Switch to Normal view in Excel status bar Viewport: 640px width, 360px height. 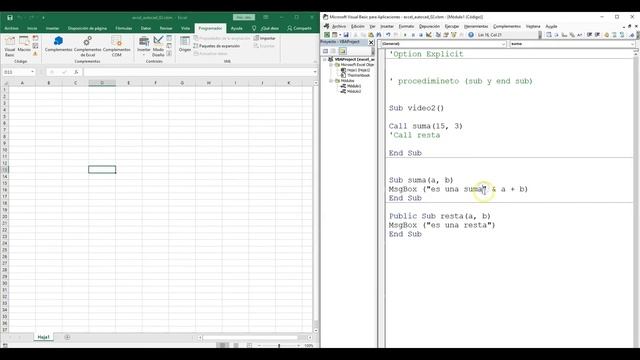(223, 345)
